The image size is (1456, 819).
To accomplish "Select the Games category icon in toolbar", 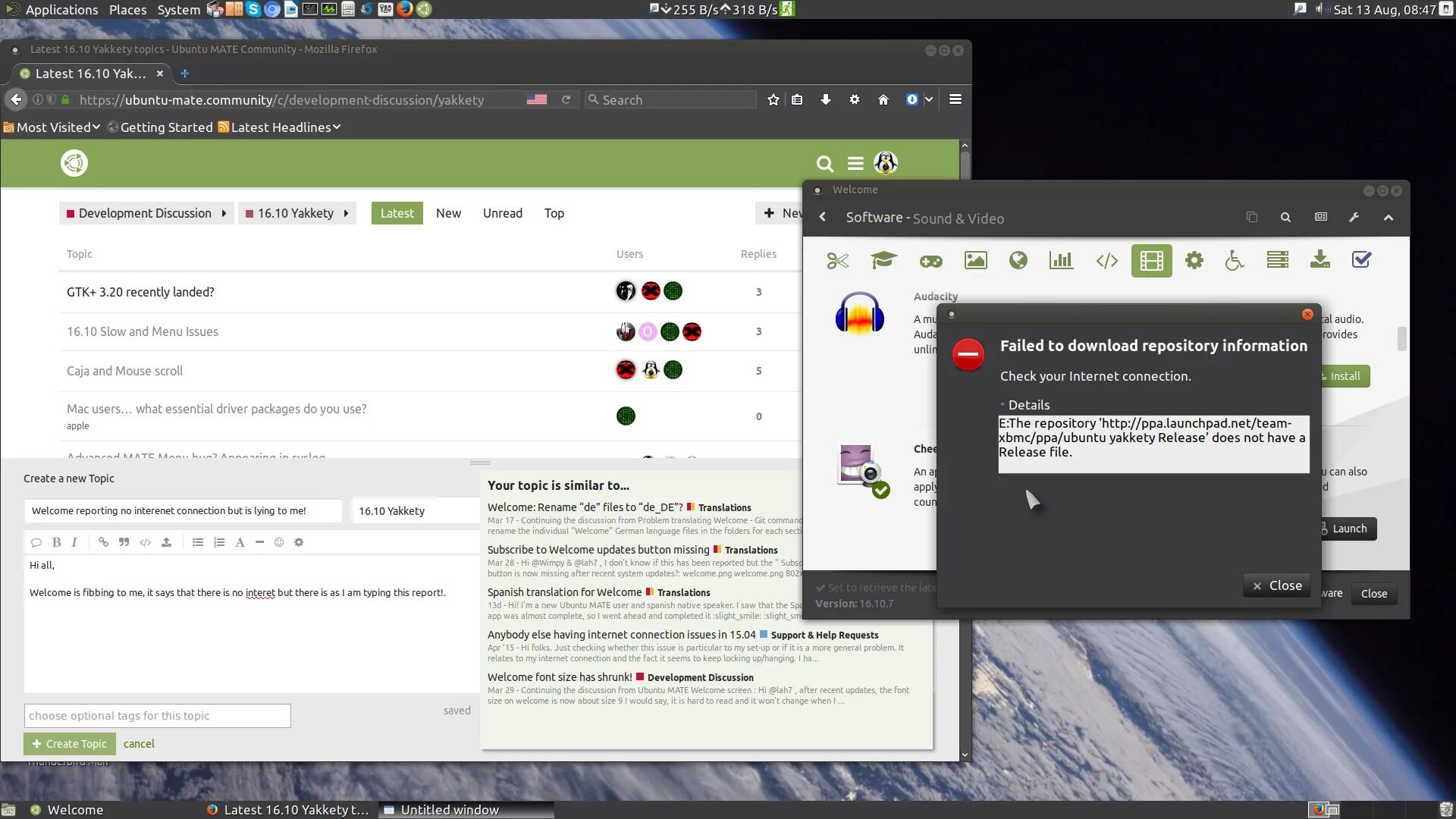I will pyautogui.click(x=930, y=260).
